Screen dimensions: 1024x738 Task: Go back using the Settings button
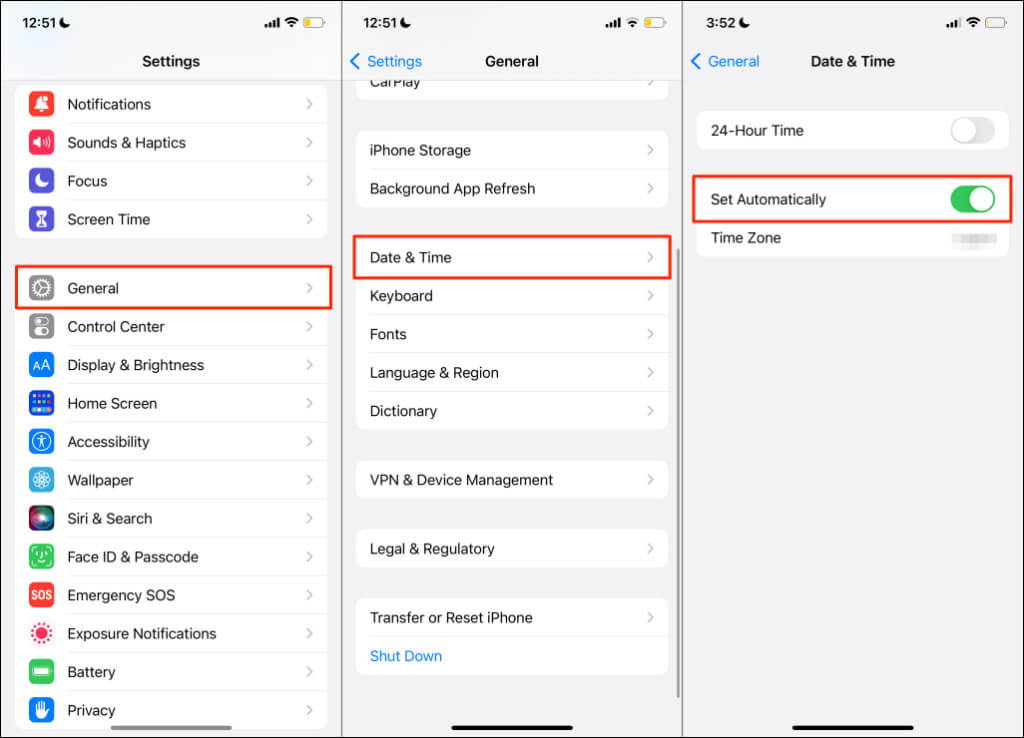coord(386,61)
